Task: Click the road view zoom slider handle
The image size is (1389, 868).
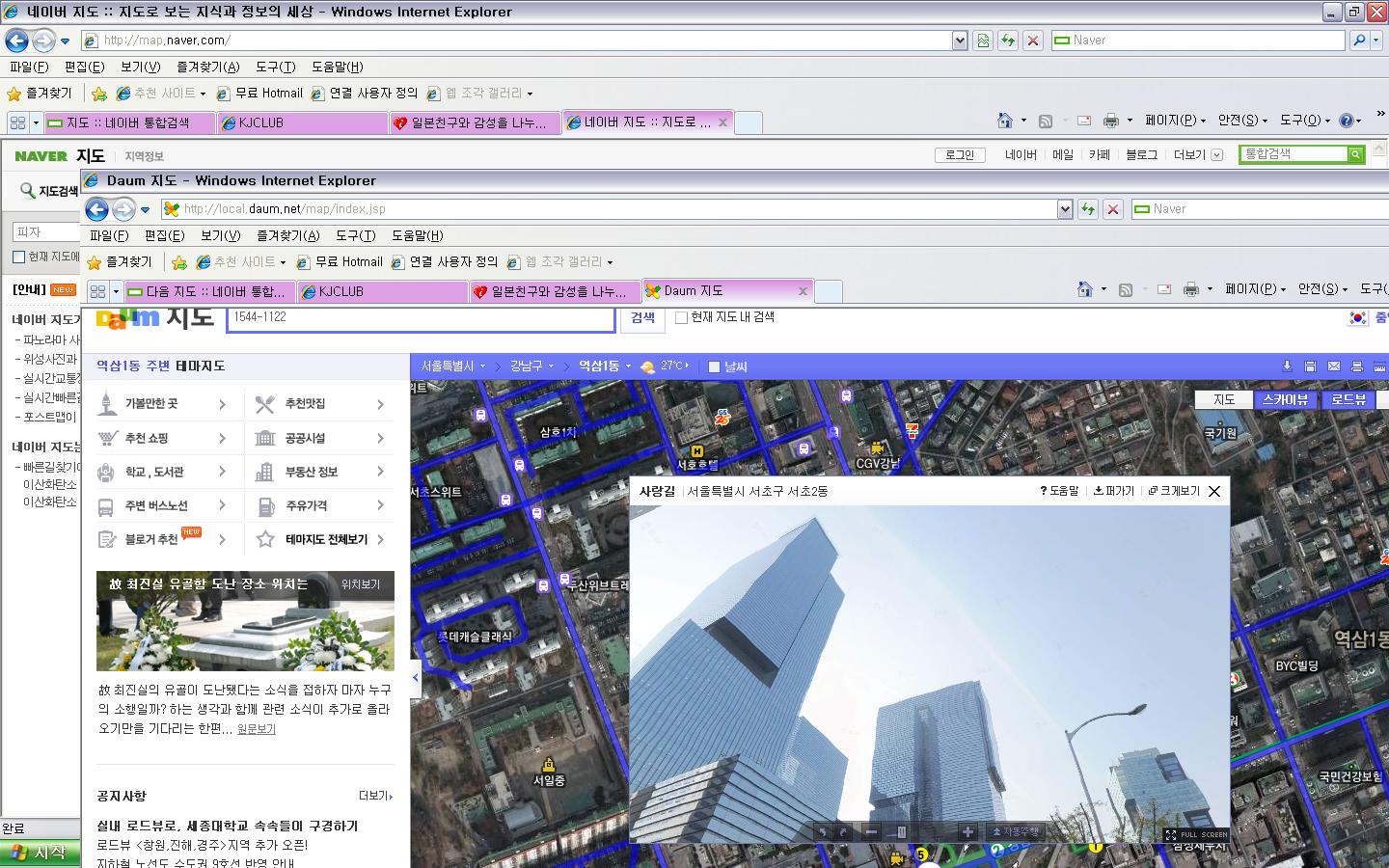Action: point(902,832)
